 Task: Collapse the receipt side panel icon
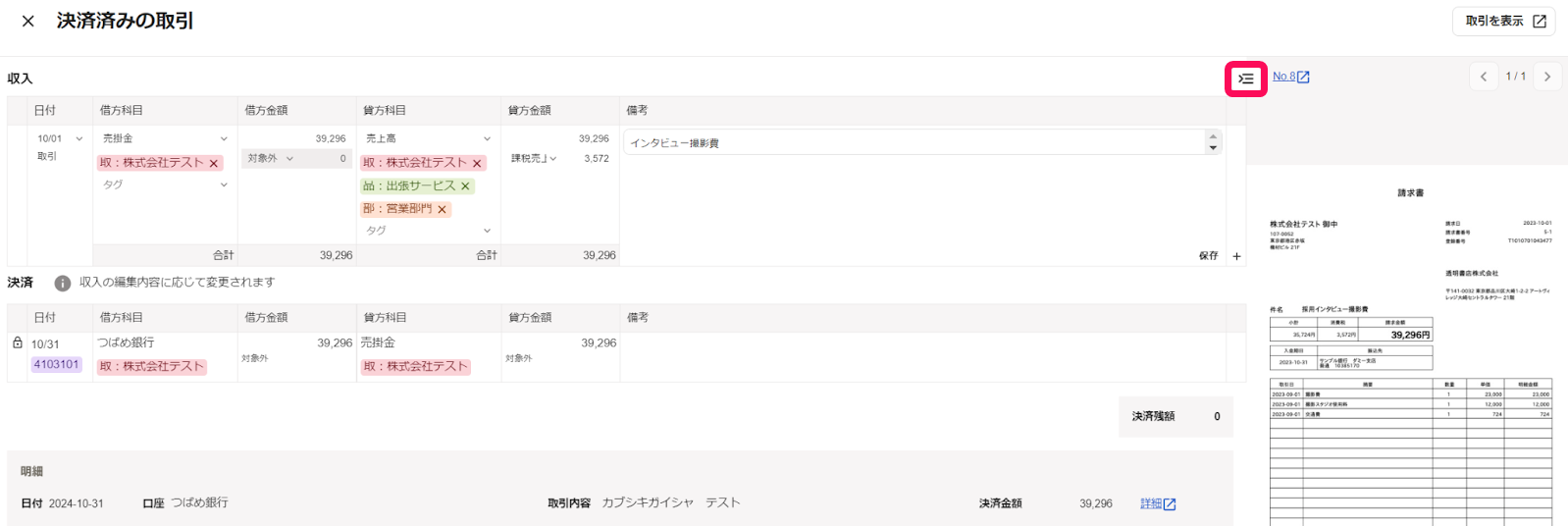pyautogui.click(x=1246, y=79)
